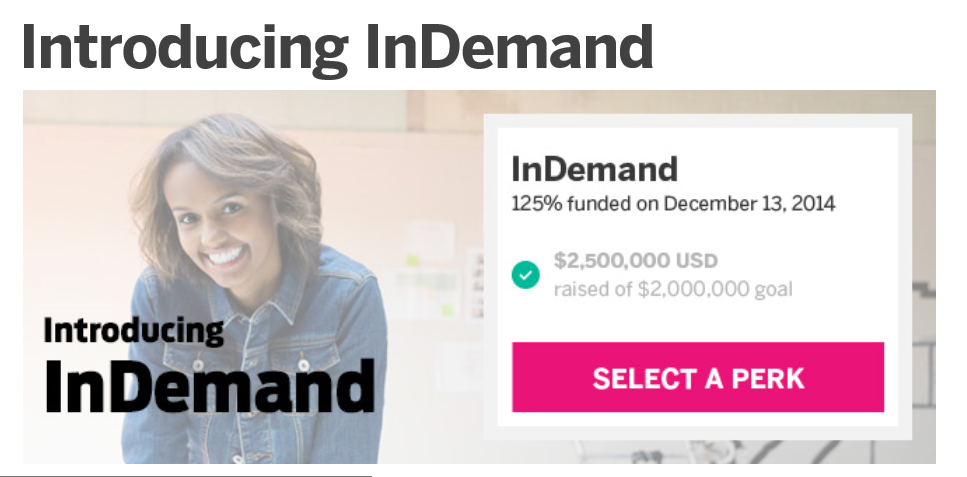Click the "$2,500,000 USD" raised amount
Image resolution: width=967 pixels, height=477 pixels.
pyautogui.click(x=635, y=261)
